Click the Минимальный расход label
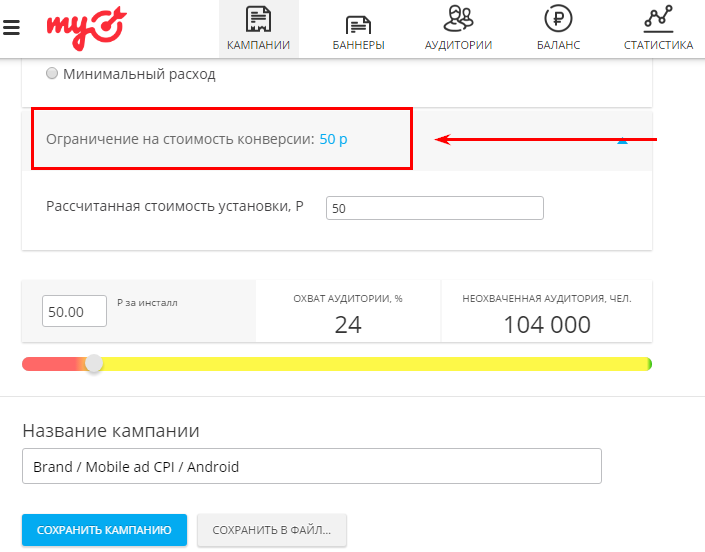Viewport: 705px width, 552px height. [x=139, y=74]
